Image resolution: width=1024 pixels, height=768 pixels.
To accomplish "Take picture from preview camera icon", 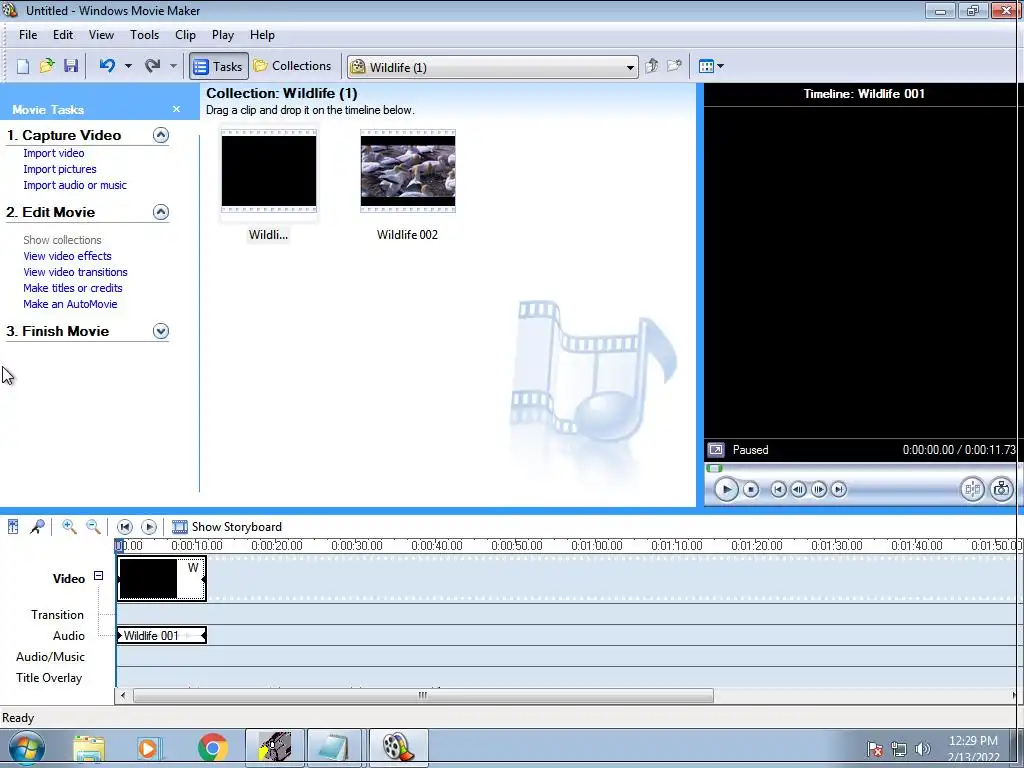I will click(x=1001, y=489).
